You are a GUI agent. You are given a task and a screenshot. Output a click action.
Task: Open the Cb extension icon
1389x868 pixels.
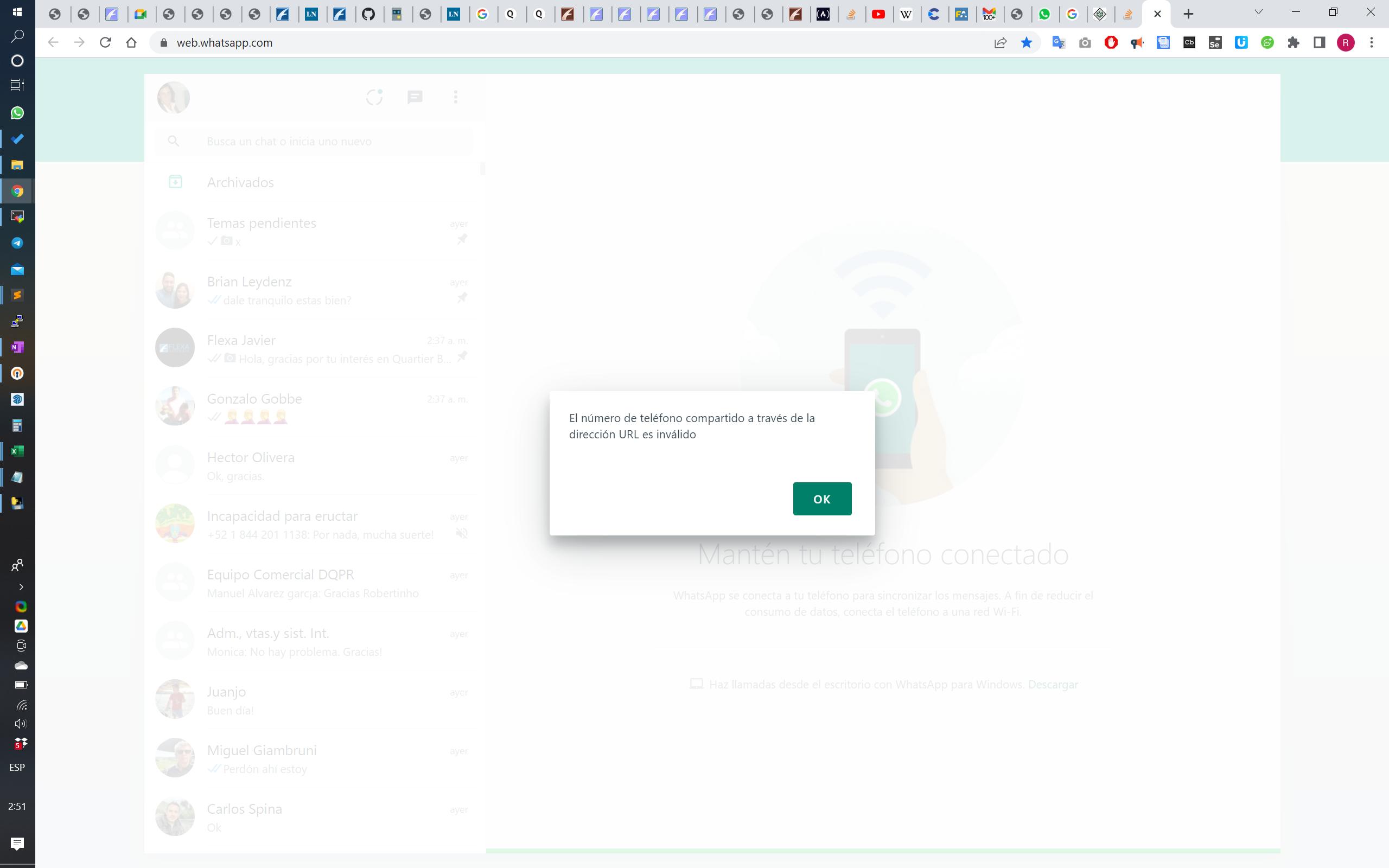(1189, 42)
